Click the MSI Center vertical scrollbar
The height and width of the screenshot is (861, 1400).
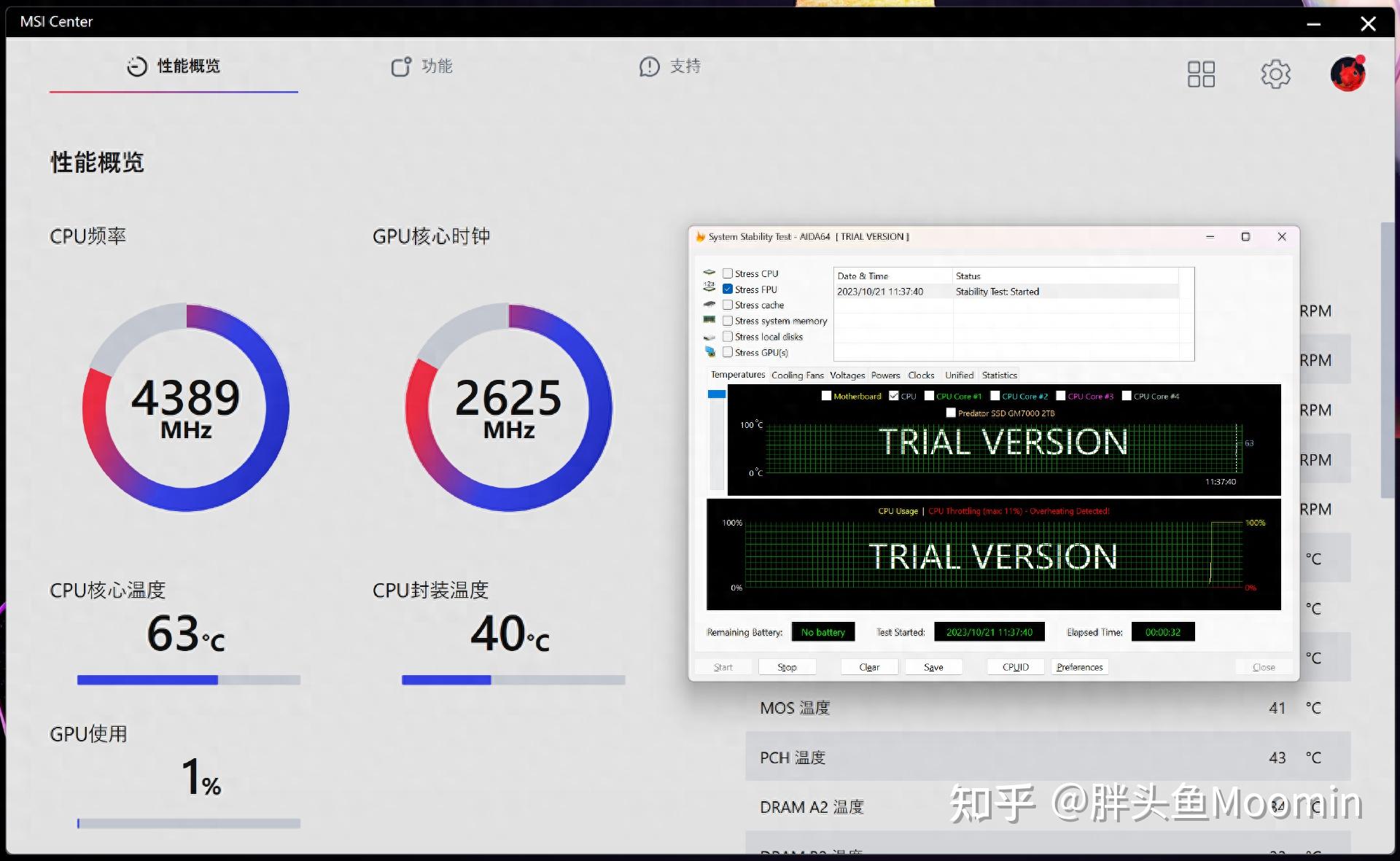[1387, 361]
